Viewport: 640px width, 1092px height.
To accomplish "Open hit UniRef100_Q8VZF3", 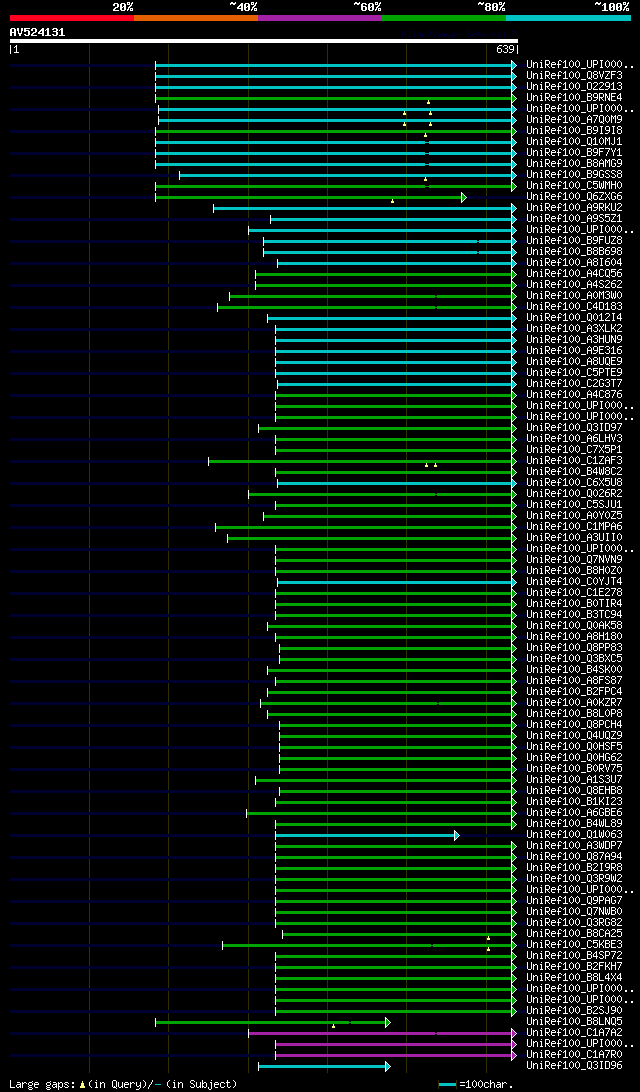I will (575, 75).
